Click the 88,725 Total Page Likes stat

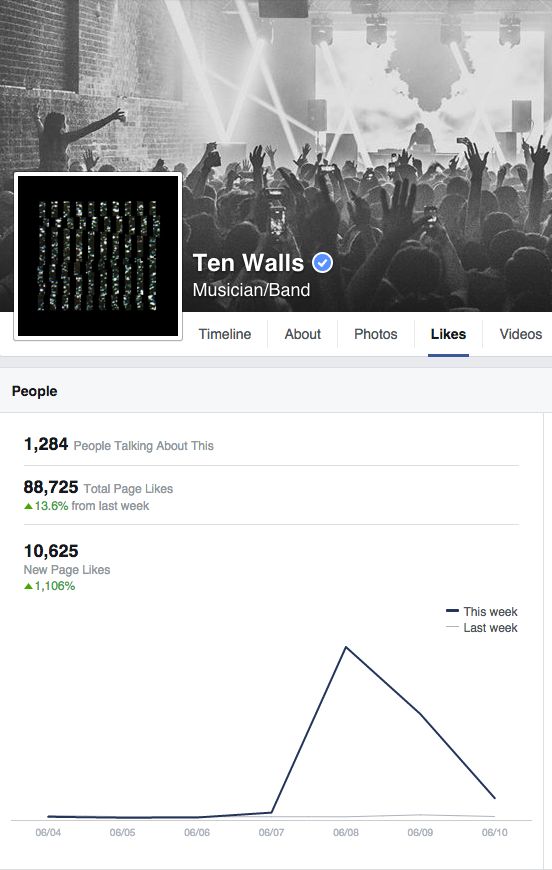[x=98, y=488]
